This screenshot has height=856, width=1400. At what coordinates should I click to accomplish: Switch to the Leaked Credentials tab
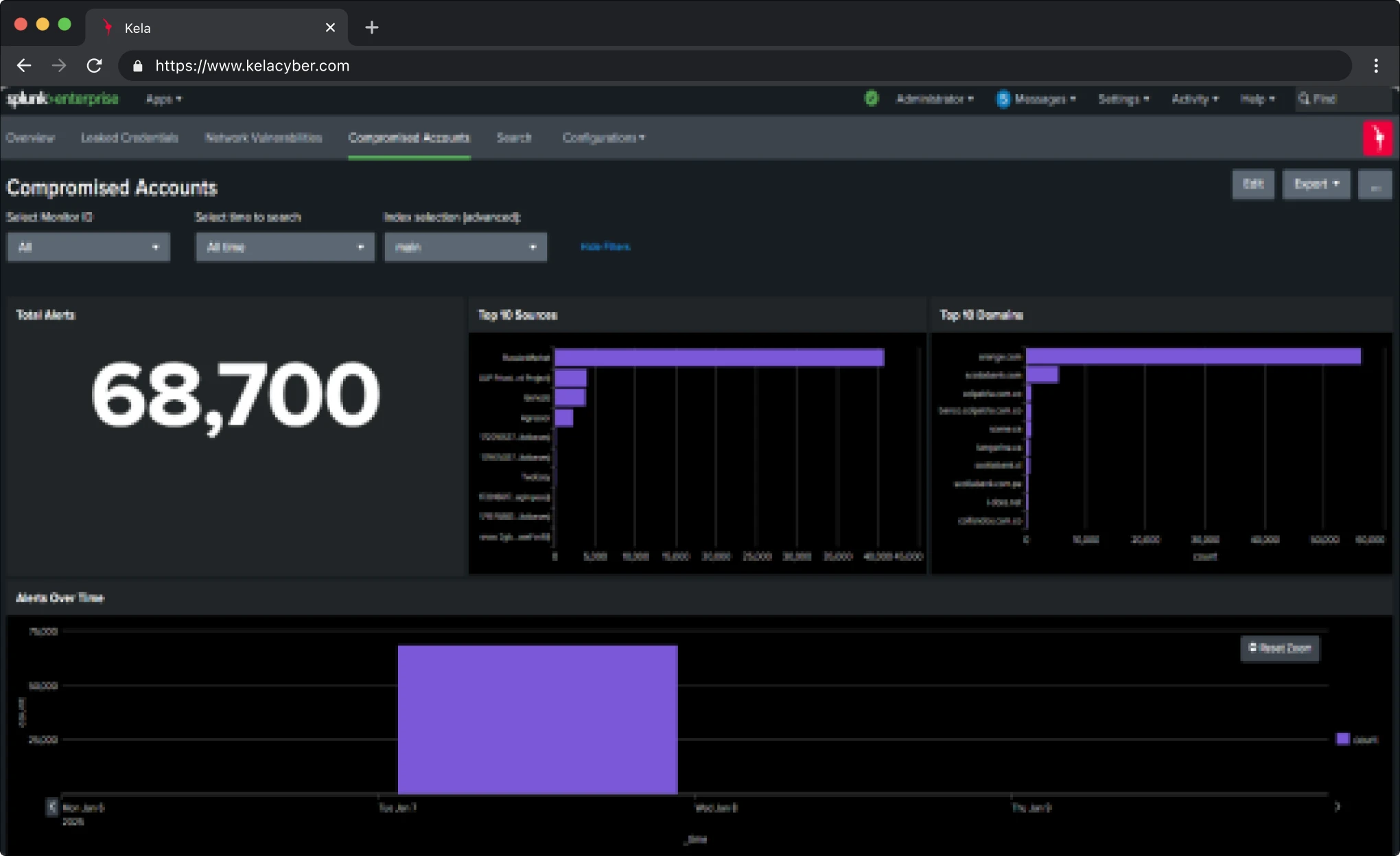[x=130, y=138]
